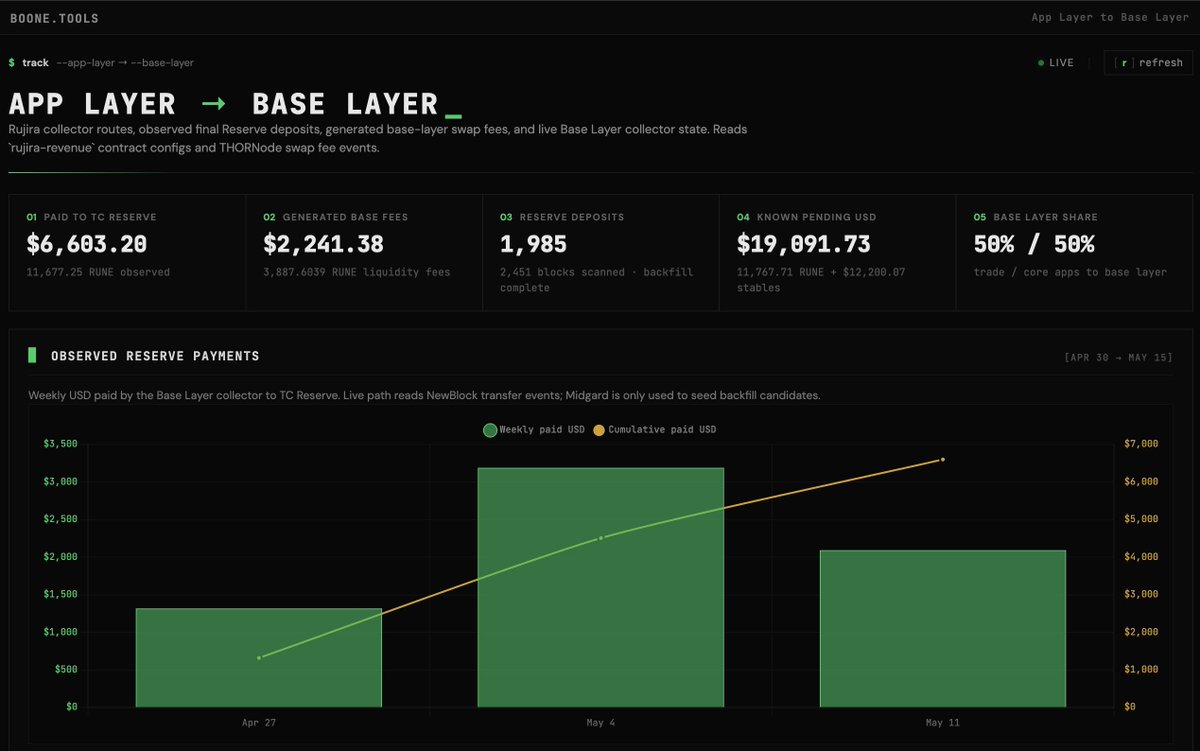Click the Apr 27 axis label
1200x751 pixels.
tap(259, 722)
